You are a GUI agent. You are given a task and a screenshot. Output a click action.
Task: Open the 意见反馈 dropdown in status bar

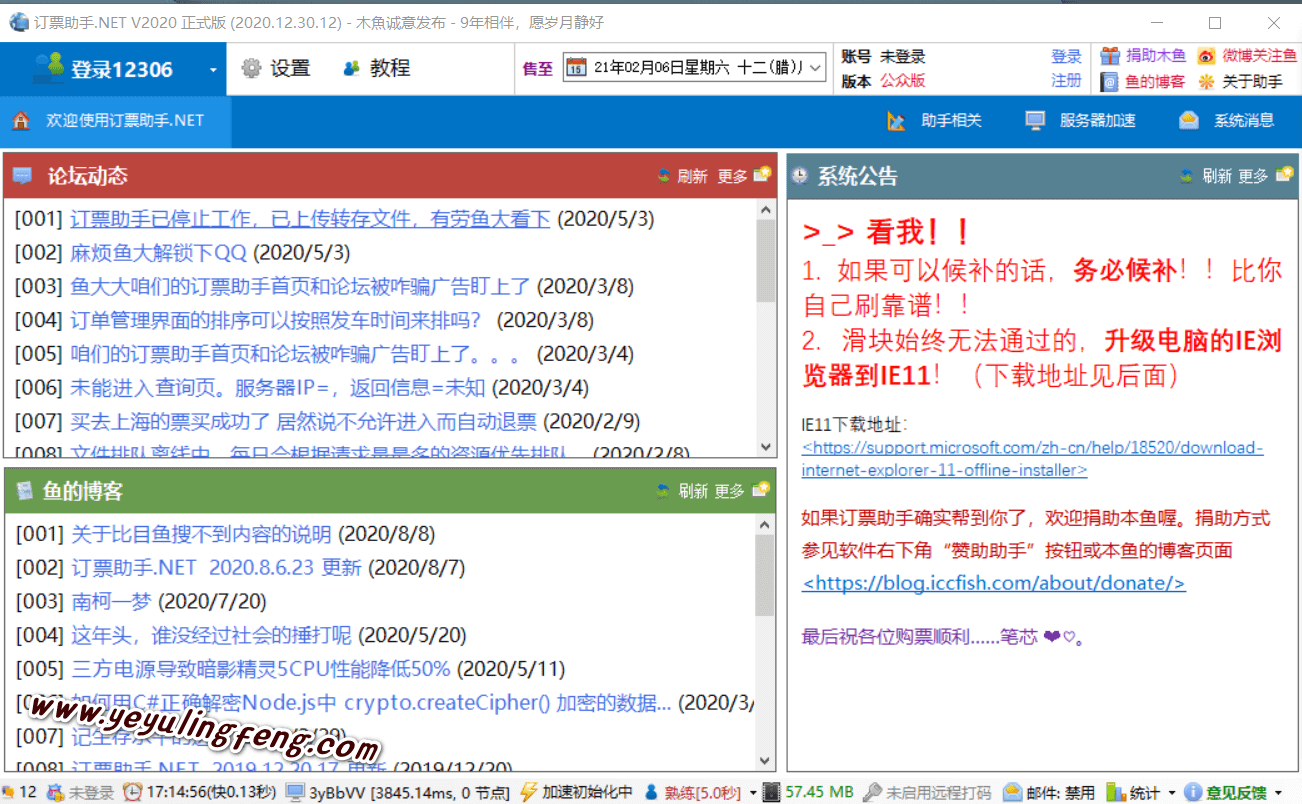coord(1277,793)
